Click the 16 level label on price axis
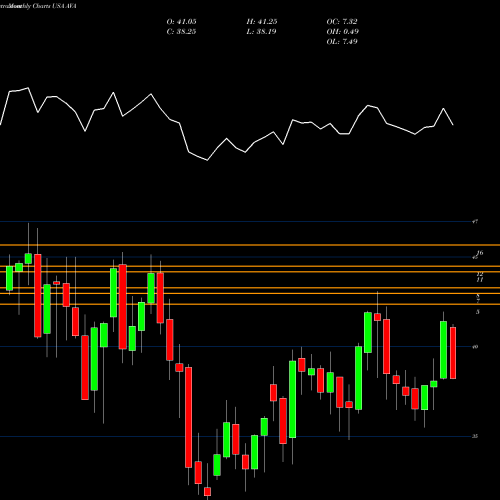 click(x=480, y=253)
